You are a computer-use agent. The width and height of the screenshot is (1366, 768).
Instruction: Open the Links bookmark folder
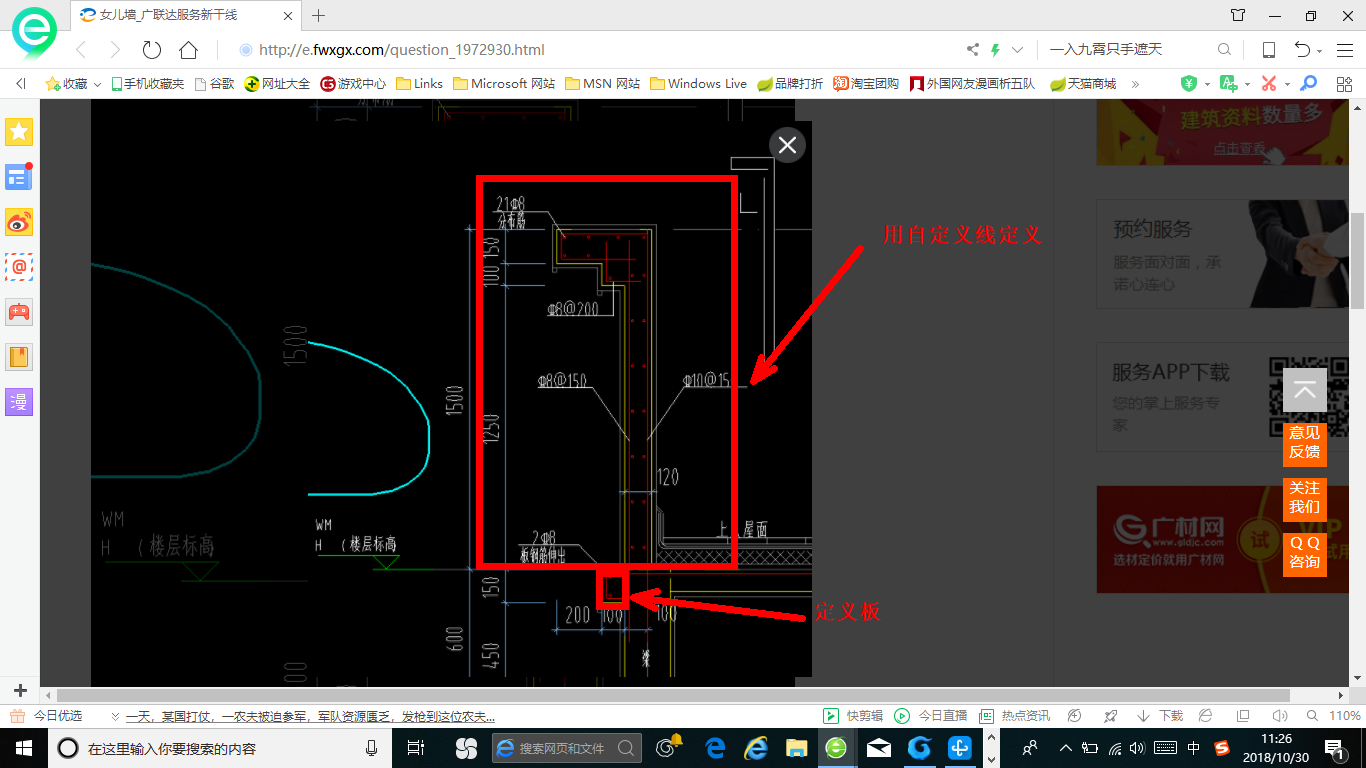tap(419, 84)
